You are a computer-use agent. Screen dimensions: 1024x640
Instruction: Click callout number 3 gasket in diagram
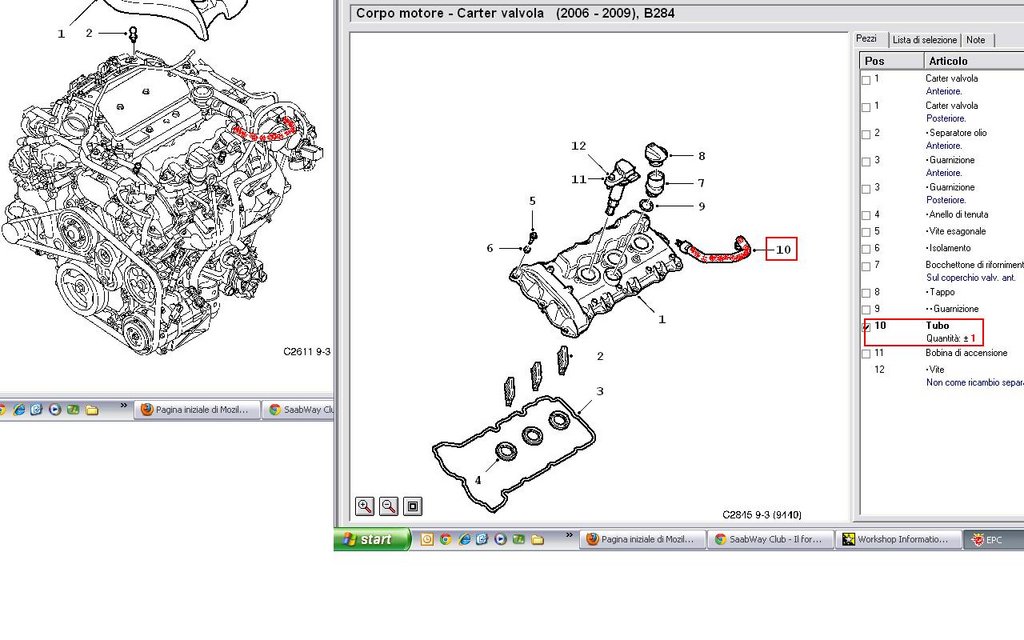[x=600, y=391]
